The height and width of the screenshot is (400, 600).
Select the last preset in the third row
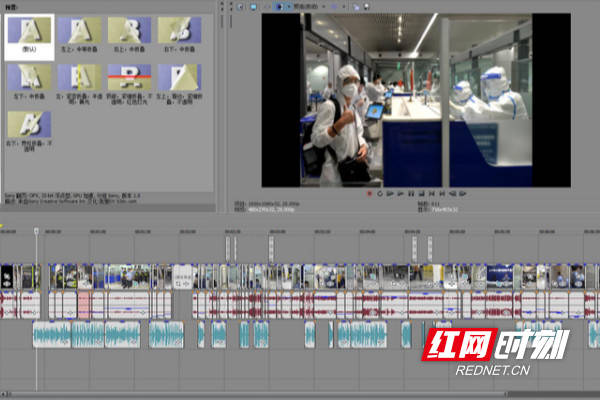(29, 131)
